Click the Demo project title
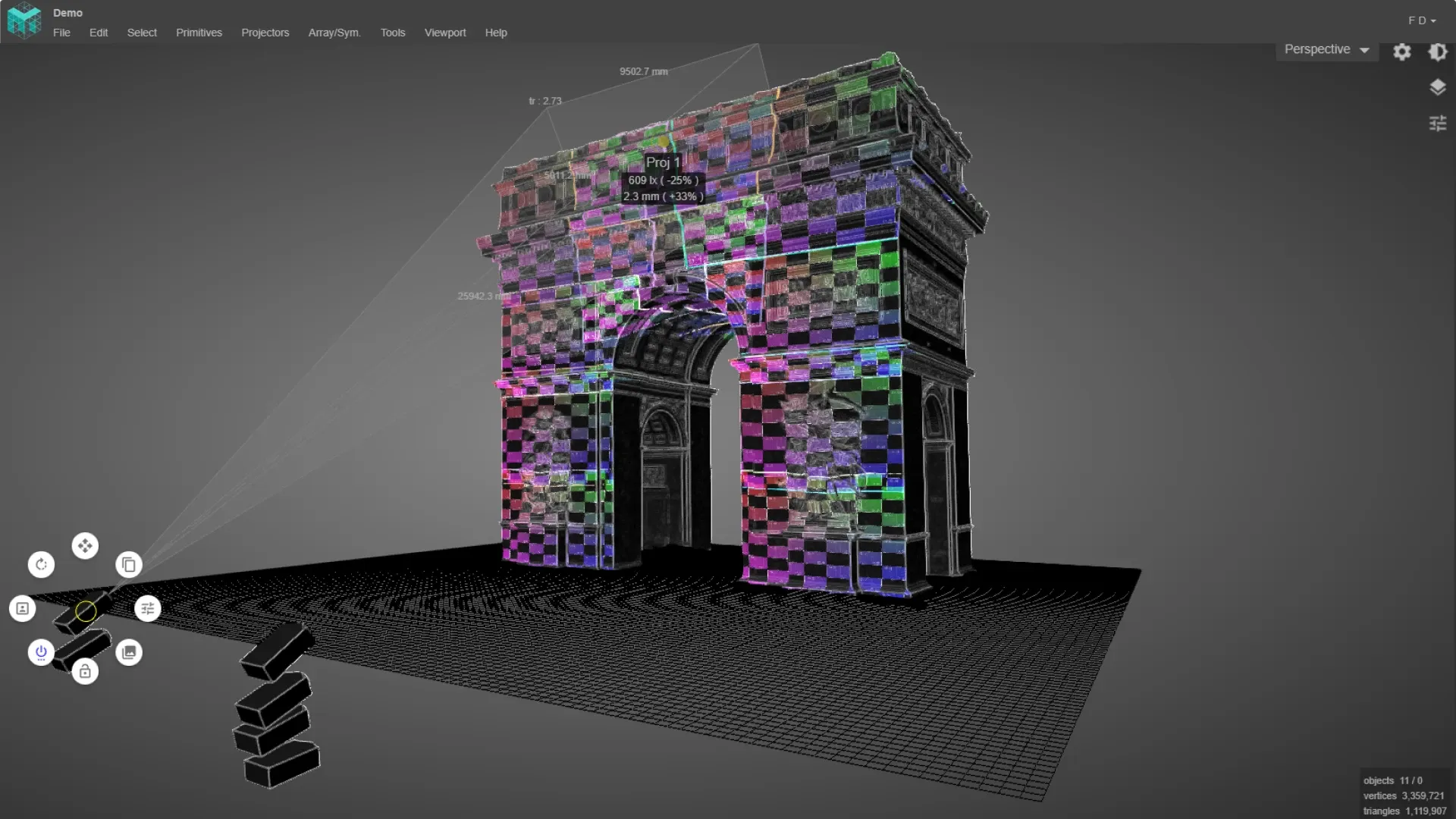Image resolution: width=1456 pixels, height=819 pixels. pyautogui.click(x=67, y=12)
